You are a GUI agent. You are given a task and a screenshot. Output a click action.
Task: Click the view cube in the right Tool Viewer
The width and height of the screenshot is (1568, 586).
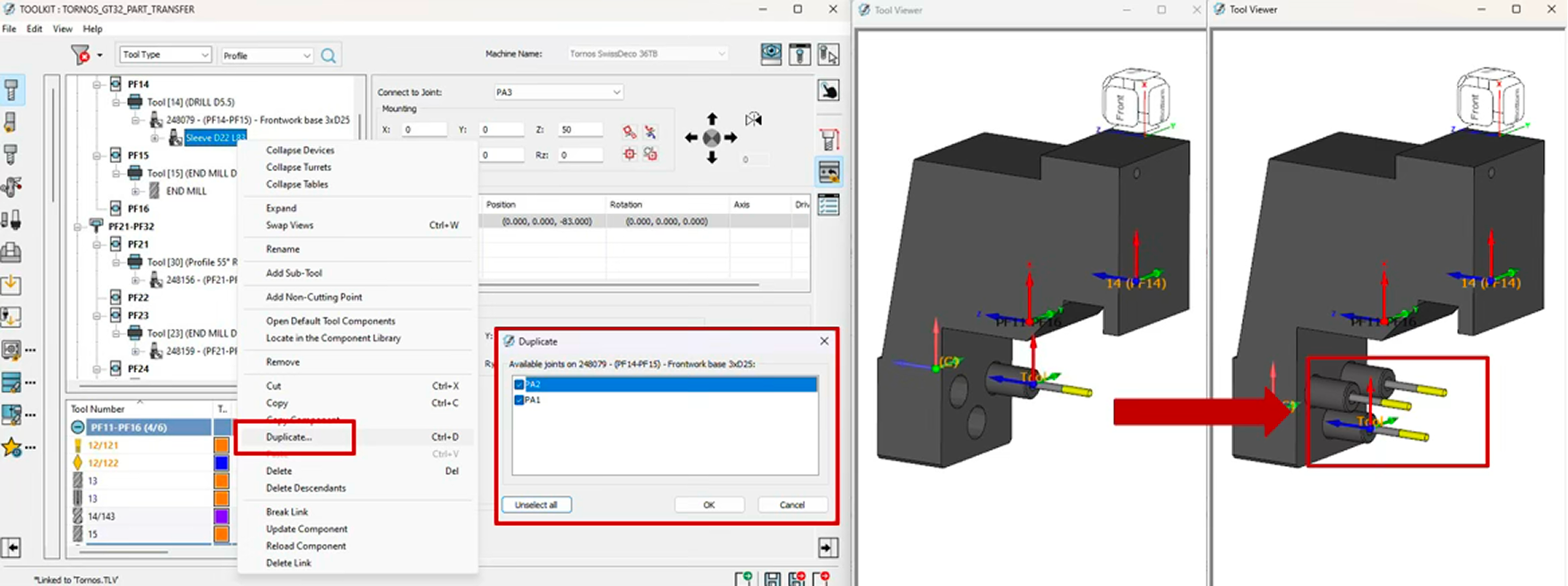(x=1491, y=99)
